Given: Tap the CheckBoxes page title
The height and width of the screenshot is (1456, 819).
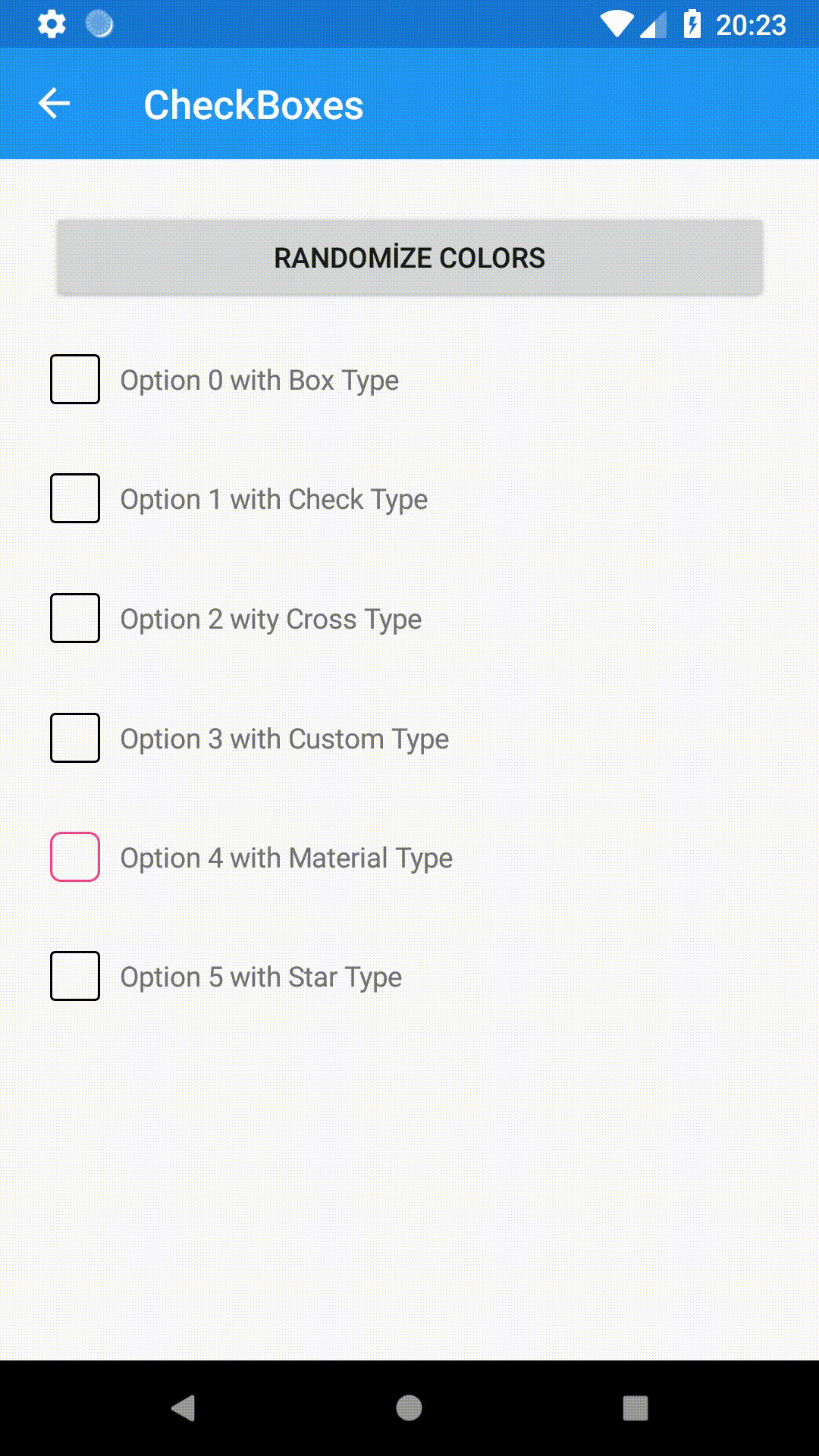Looking at the screenshot, I should click(x=253, y=105).
